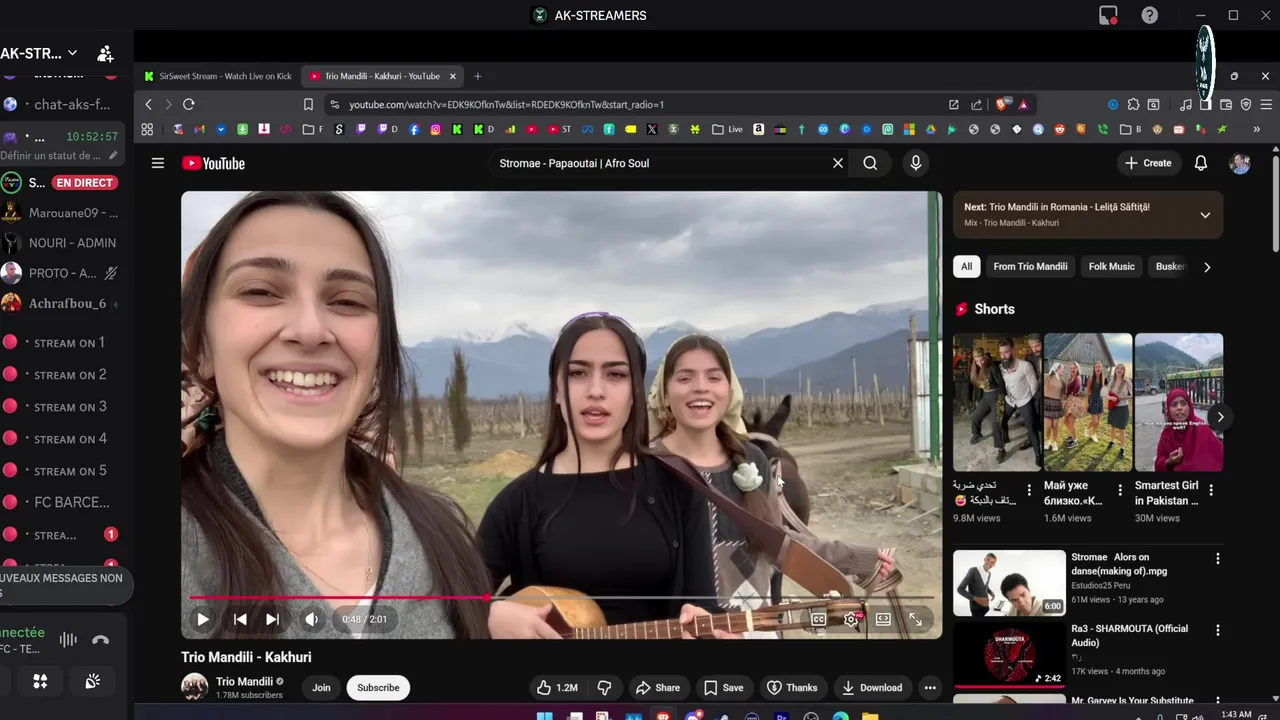The width and height of the screenshot is (1280, 720).
Task: Skip to next video in player
Action: pyautogui.click(x=272, y=619)
